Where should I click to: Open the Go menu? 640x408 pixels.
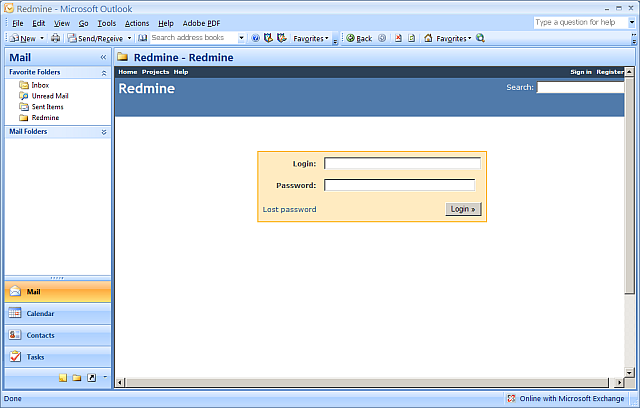(83, 23)
